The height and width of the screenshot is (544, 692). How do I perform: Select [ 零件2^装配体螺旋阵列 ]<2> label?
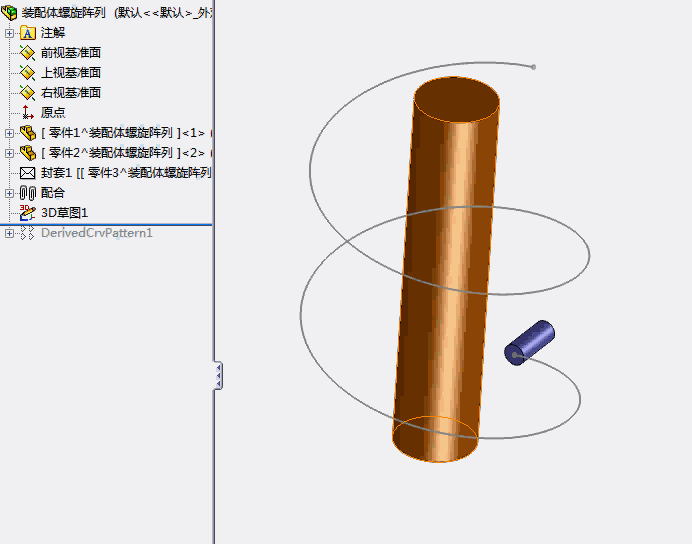(x=123, y=153)
